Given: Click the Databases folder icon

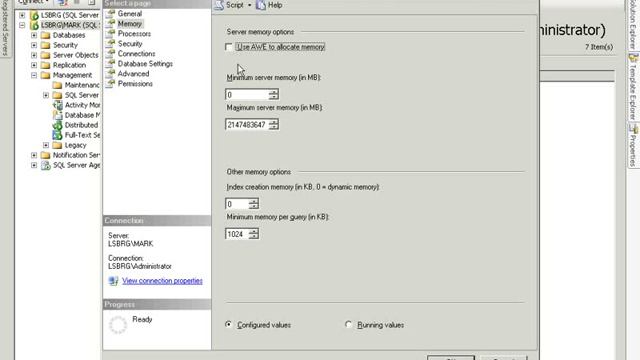Looking at the screenshot, I should 46,35.
